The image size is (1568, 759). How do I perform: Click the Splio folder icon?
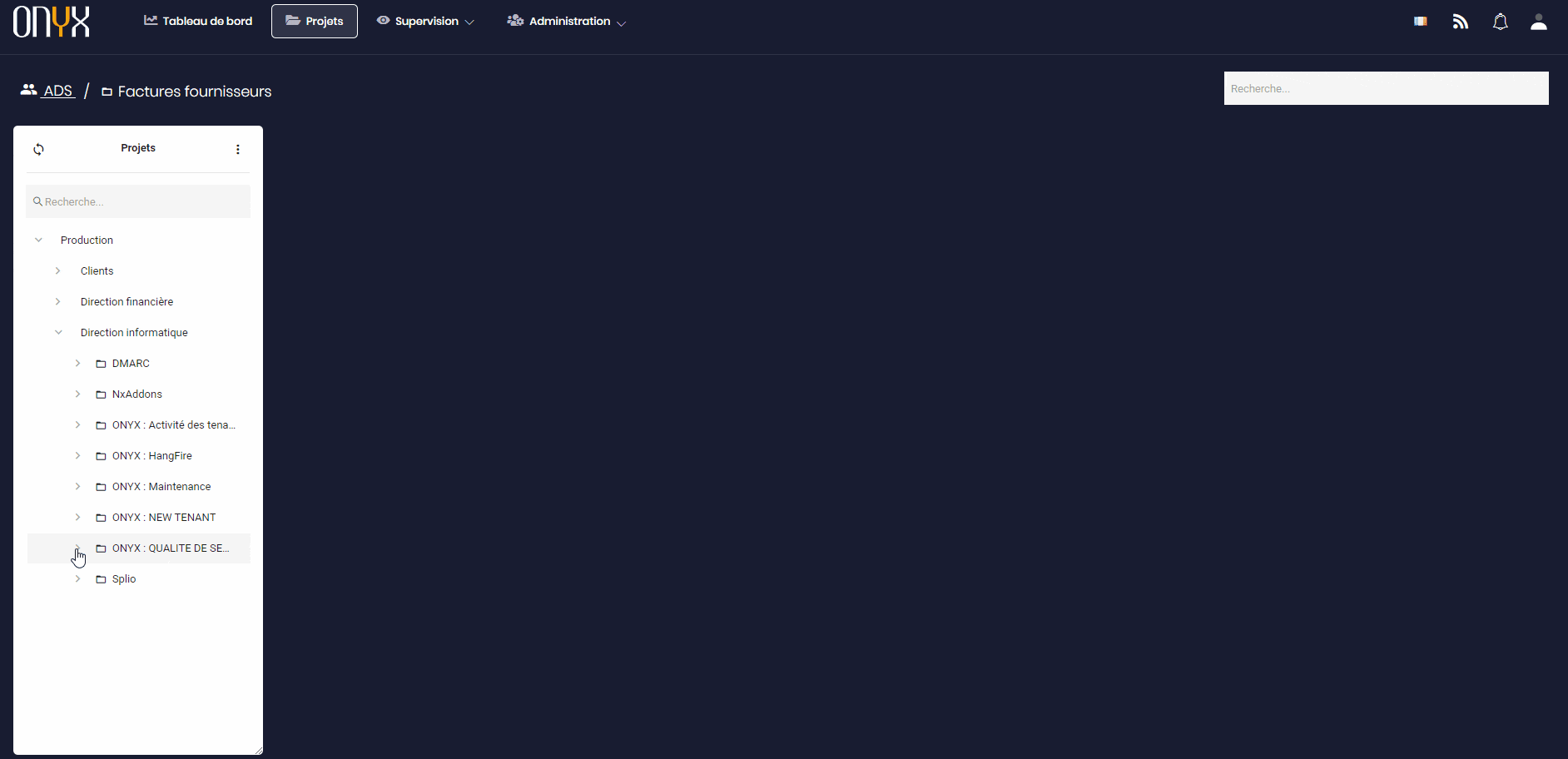click(x=101, y=579)
